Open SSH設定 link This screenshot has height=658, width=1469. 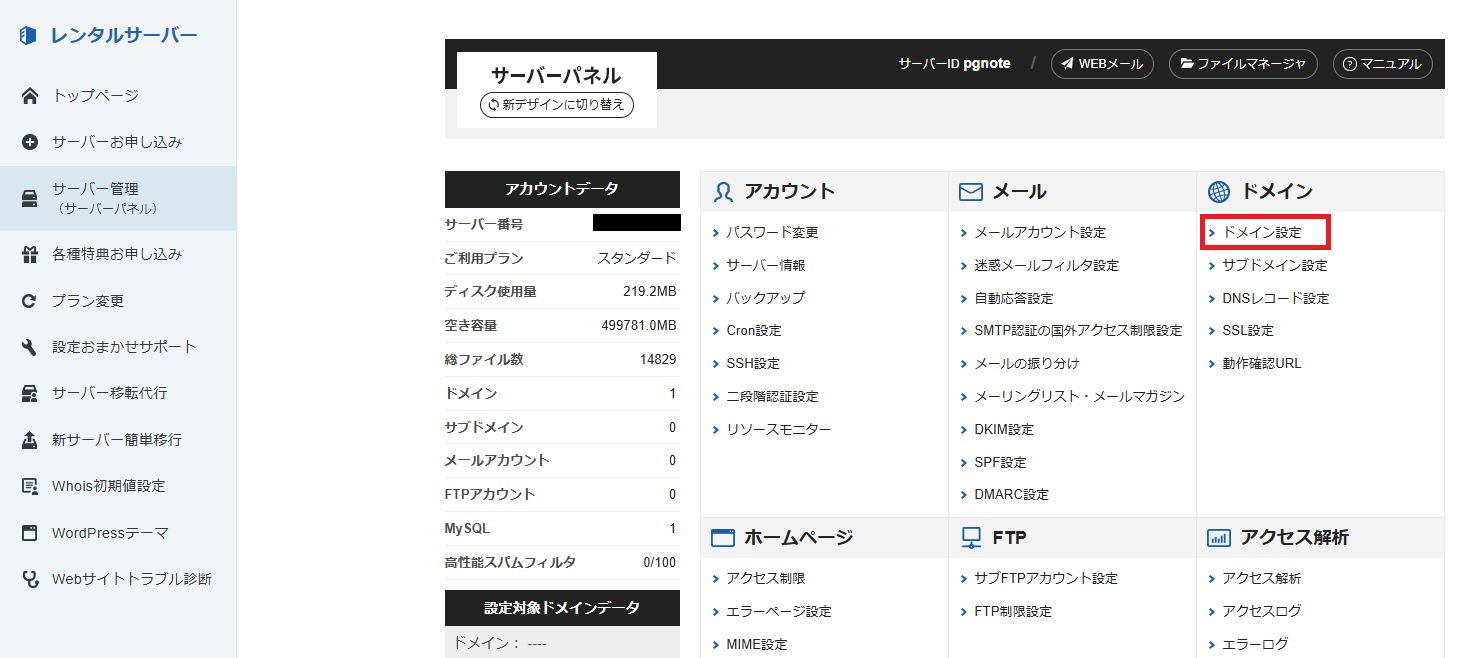[x=753, y=363]
